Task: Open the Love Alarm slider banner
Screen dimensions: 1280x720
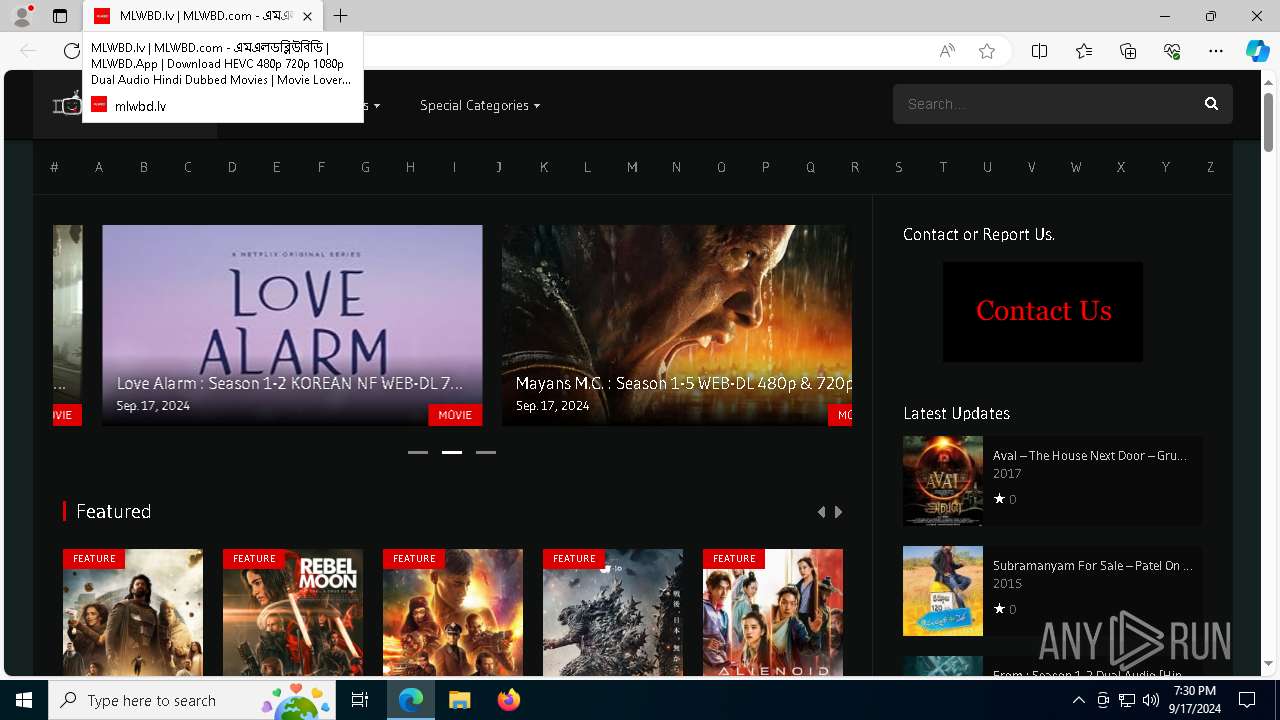Action: point(292,325)
